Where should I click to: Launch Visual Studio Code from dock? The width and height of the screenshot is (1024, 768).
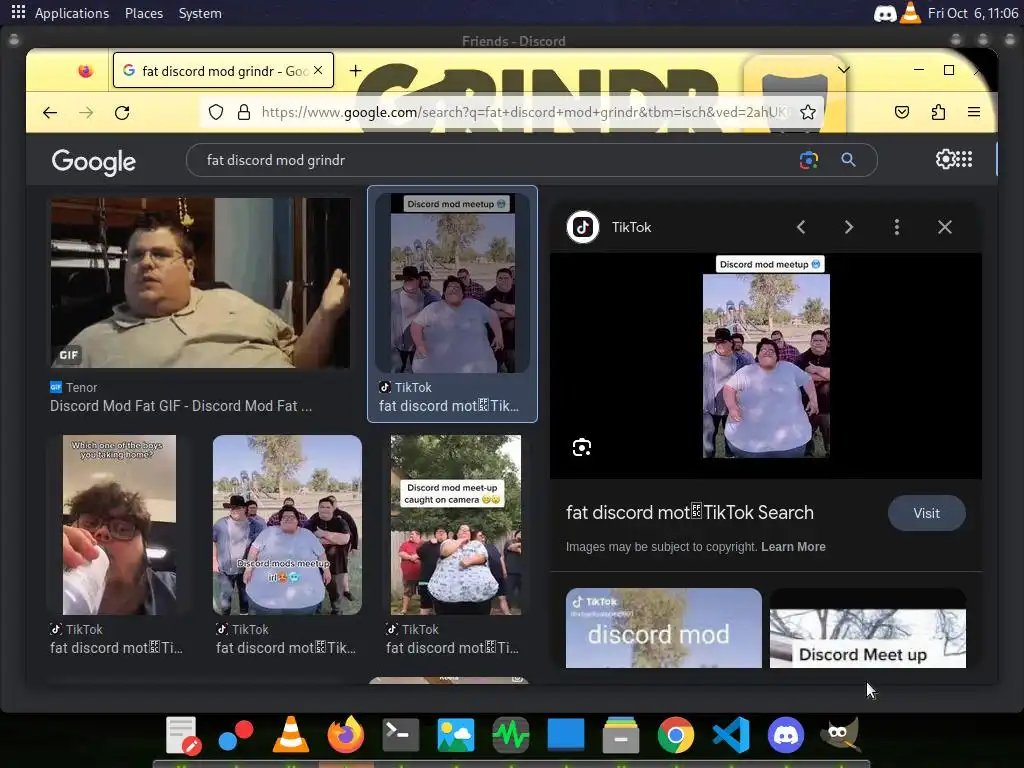tap(731, 735)
